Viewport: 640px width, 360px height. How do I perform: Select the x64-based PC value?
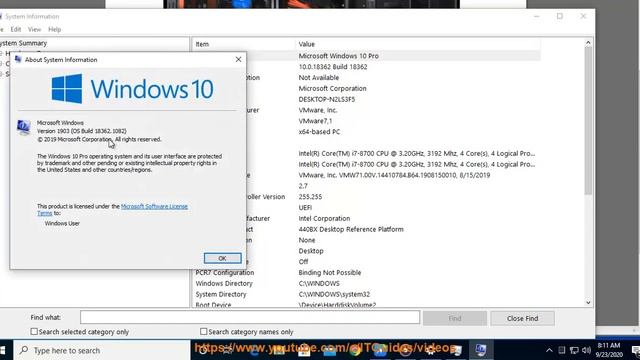[319, 132]
